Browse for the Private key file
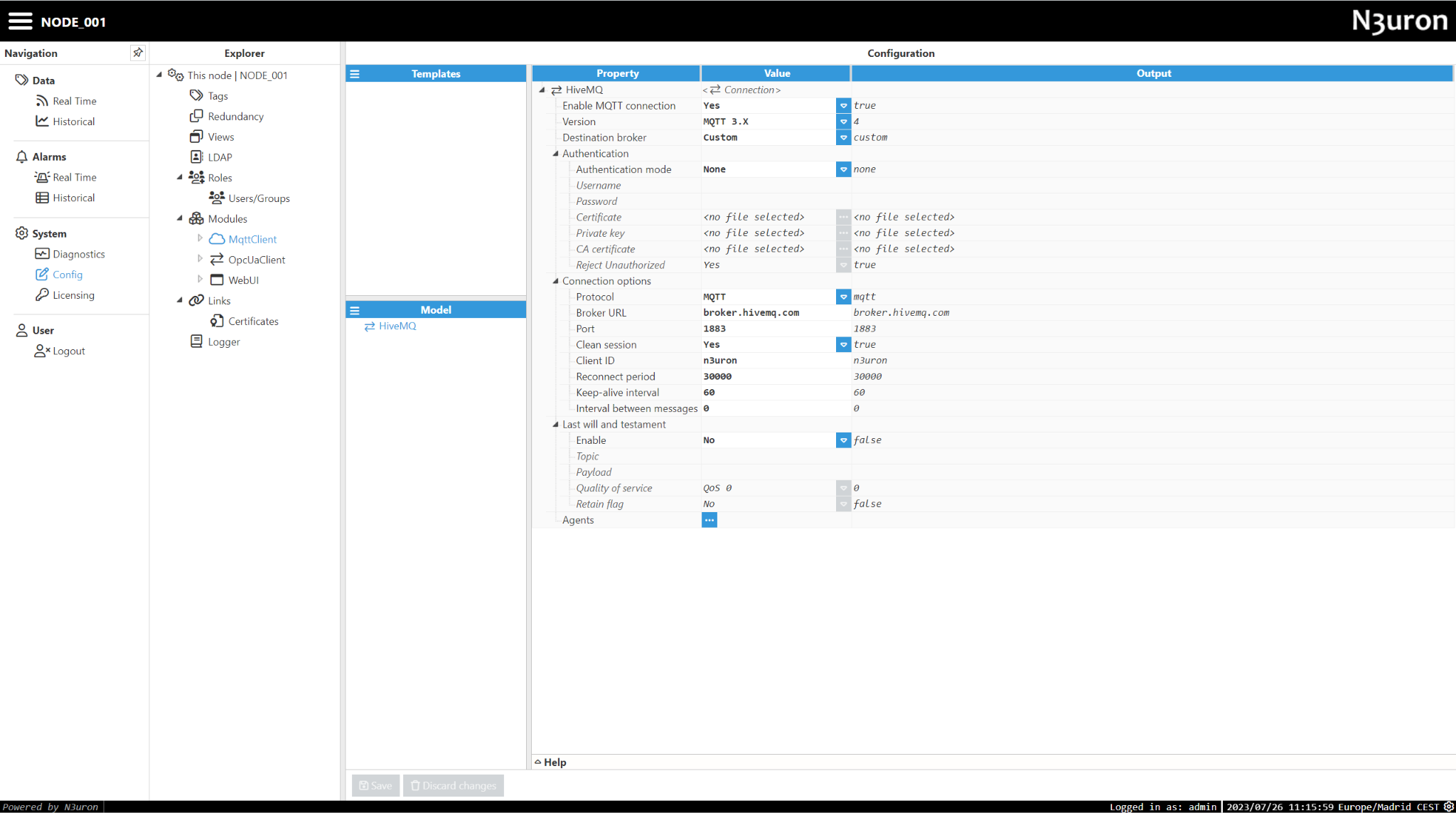The width and height of the screenshot is (1456, 813). pos(843,233)
